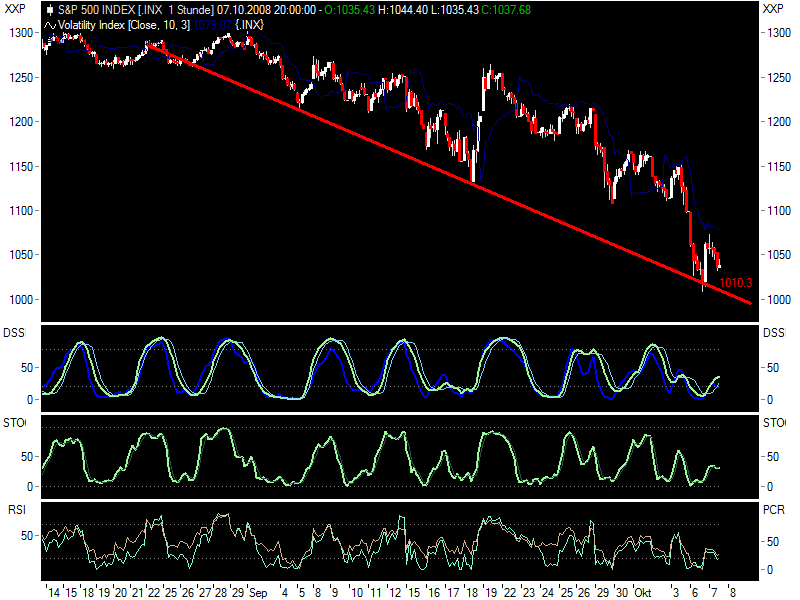
Task: Click the red 1010.3 trendline price label
Action: coord(736,283)
